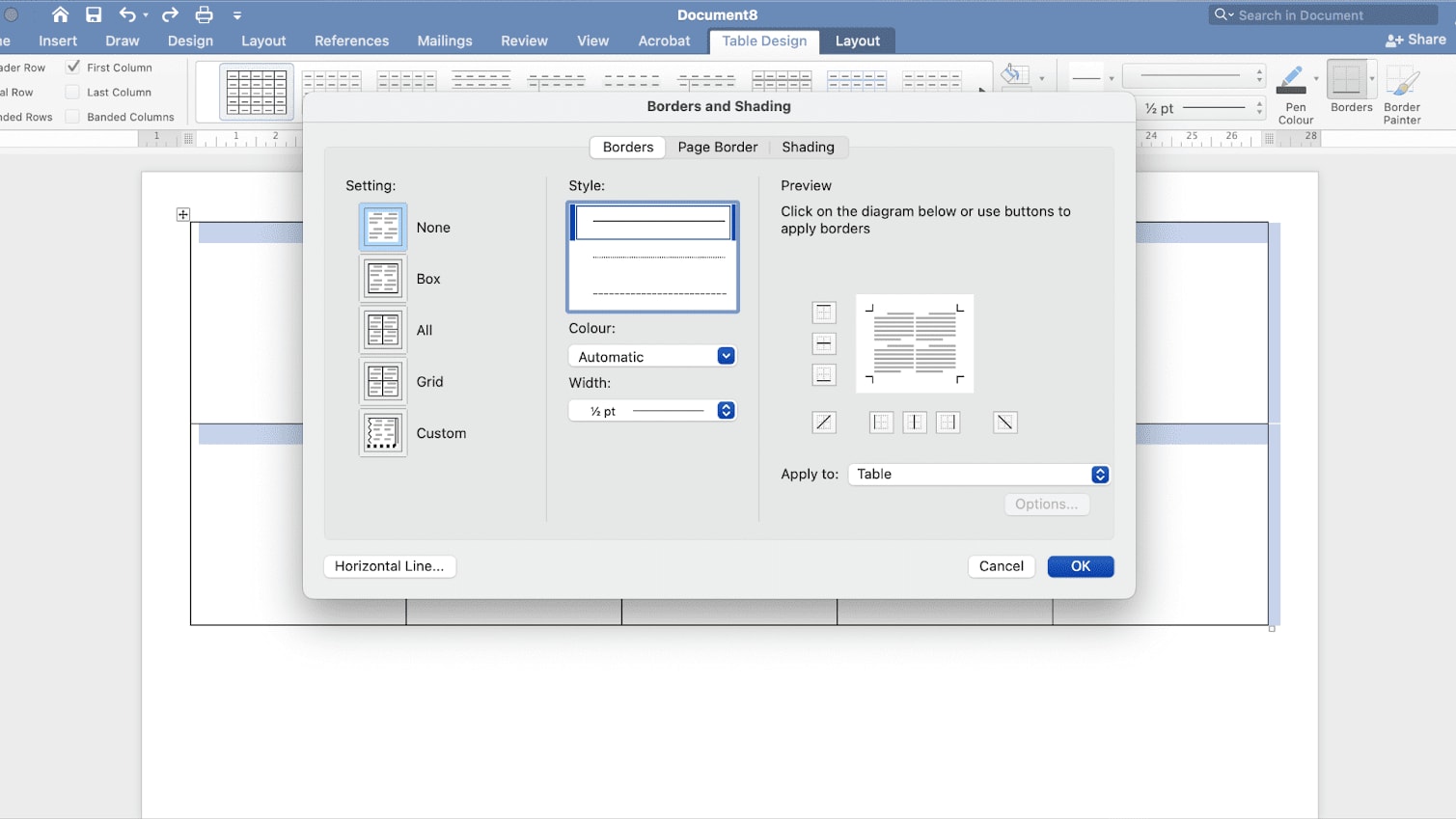The height and width of the screenshot is (819, 1456).
Task: Apply a top border in the preview diagram
Action: 824,312
